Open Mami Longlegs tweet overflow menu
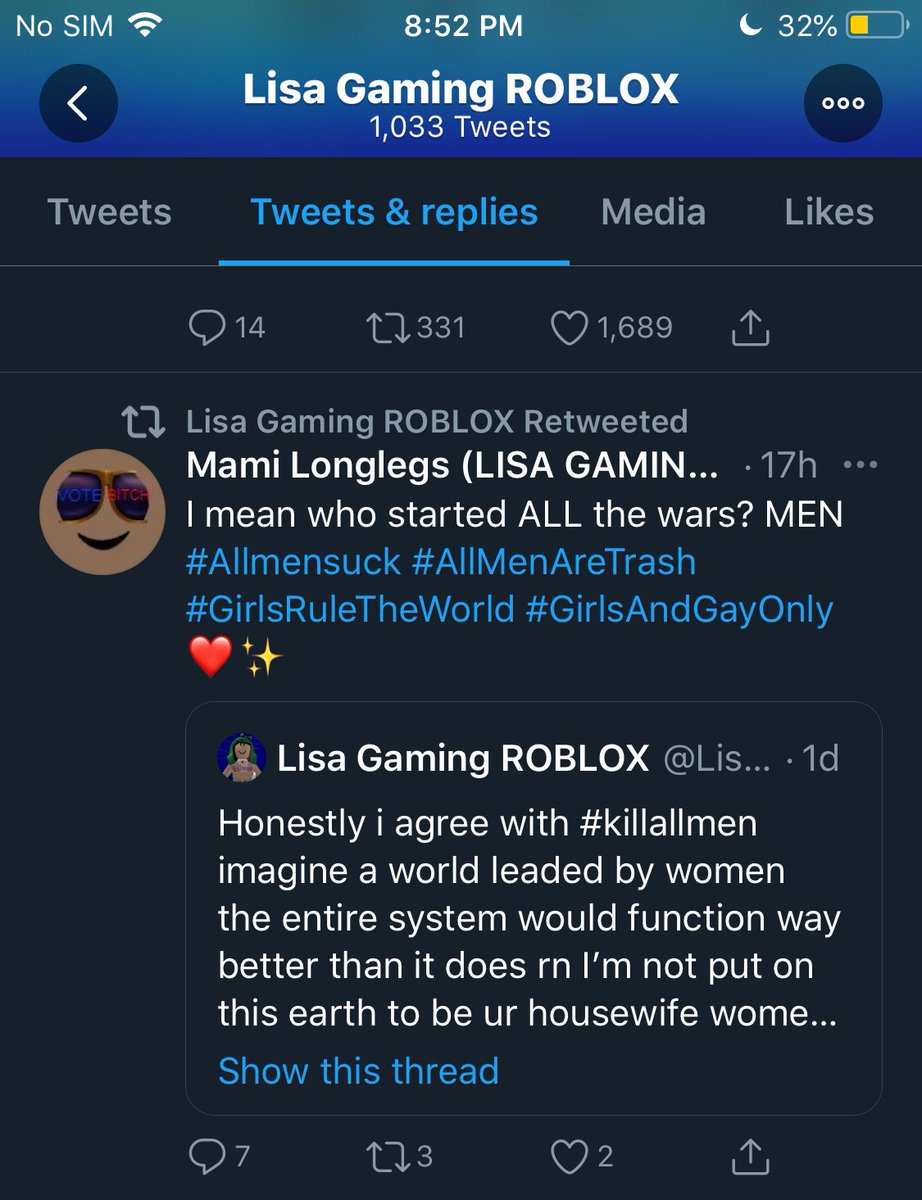The image size is (922, 1200). 860,465
